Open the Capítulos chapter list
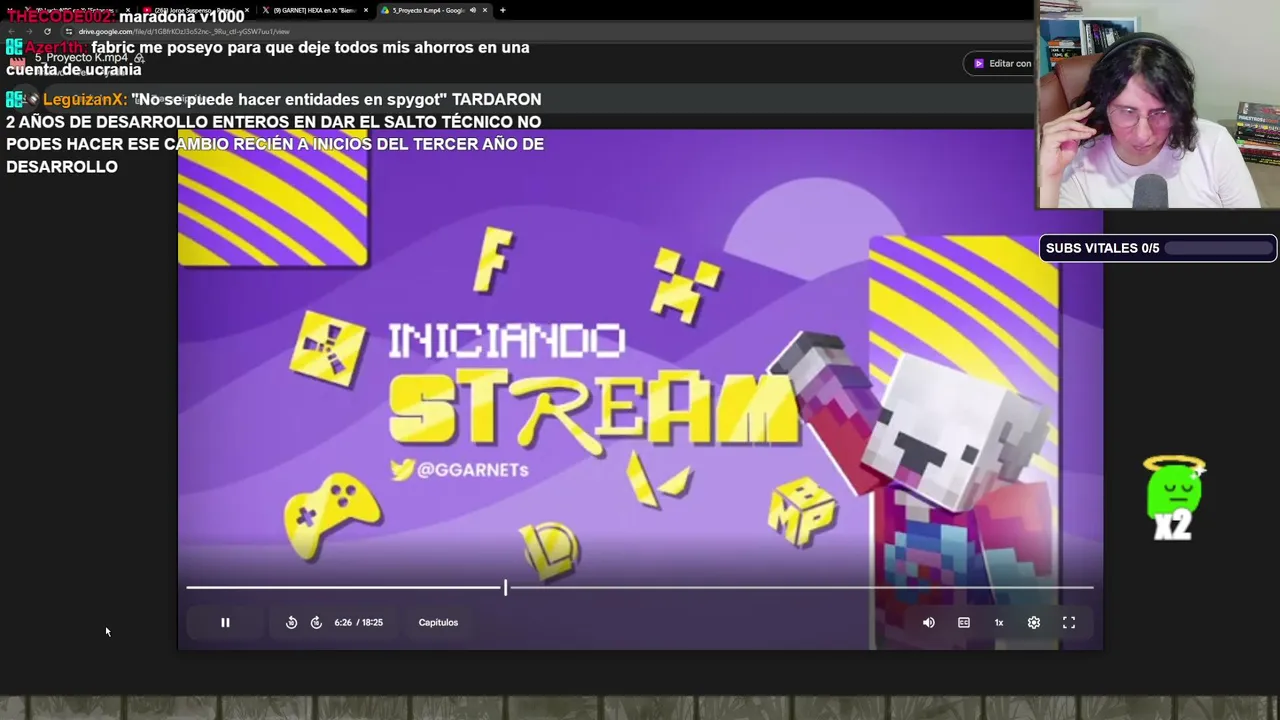Screen dimensions: 1280x720 [438, 622]
